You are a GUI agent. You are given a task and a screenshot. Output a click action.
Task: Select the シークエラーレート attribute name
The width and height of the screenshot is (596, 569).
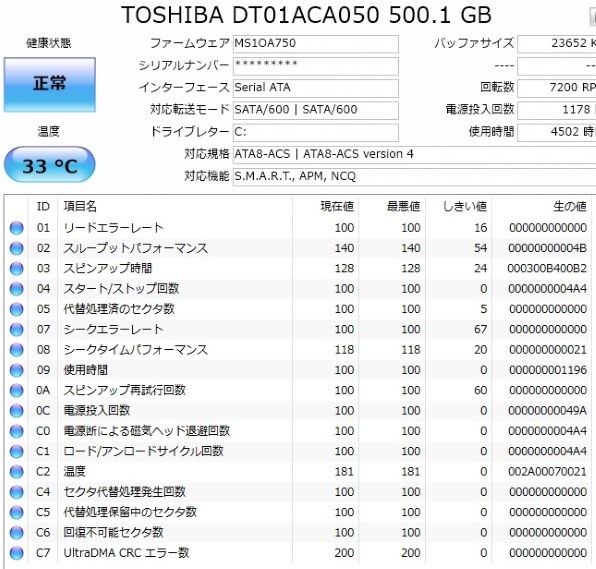coord(113,330)
